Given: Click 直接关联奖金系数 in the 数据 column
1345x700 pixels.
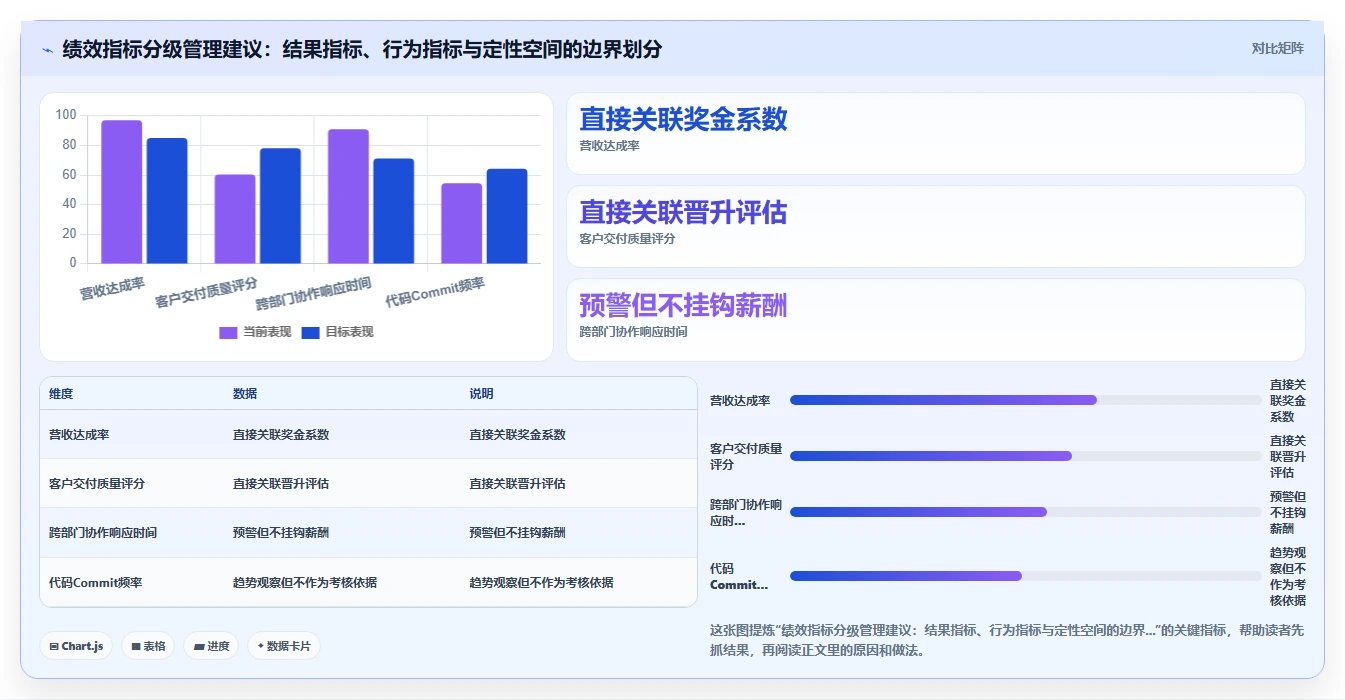Looking at the screenshot, I should [x=281, y=435].
